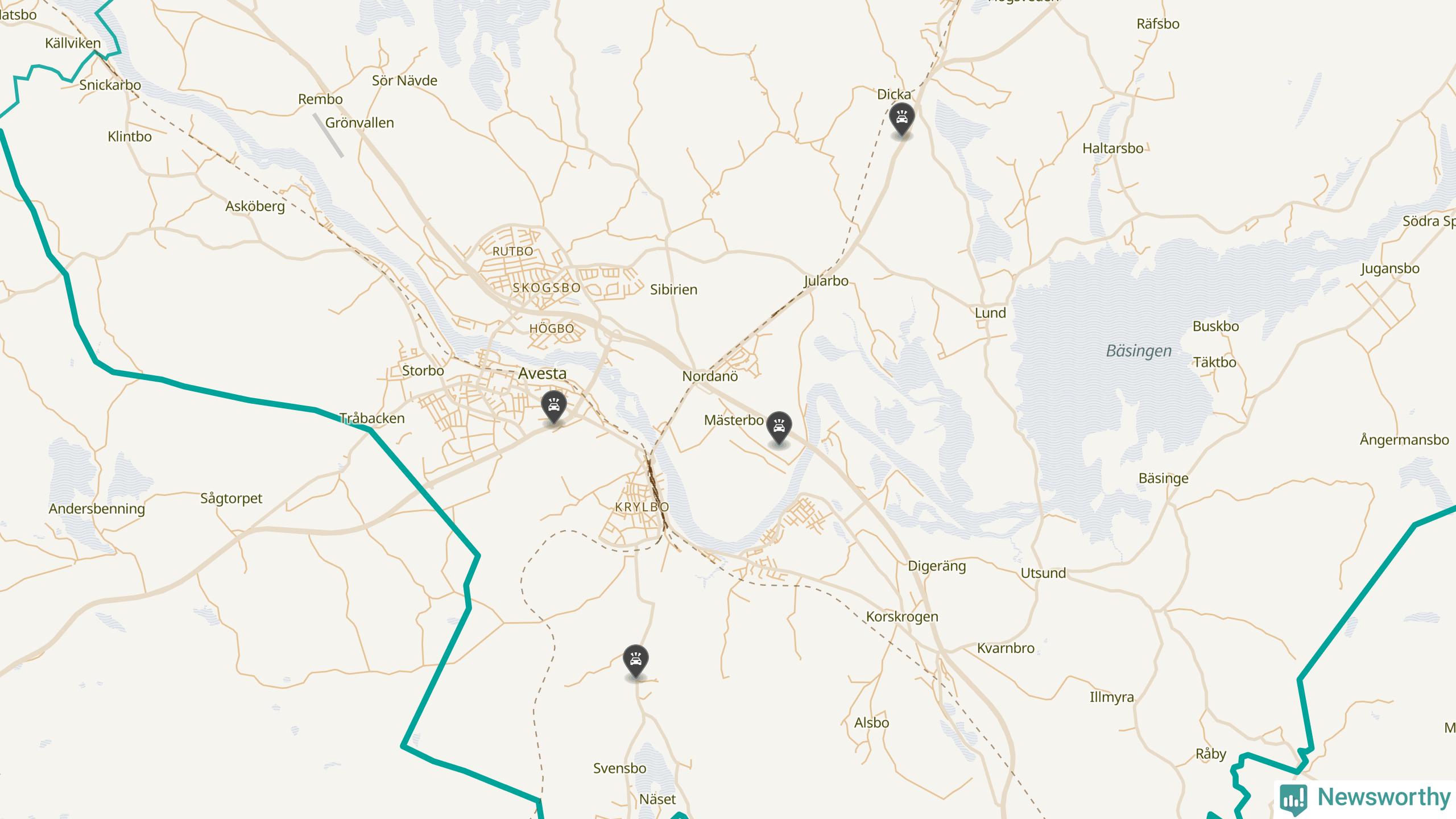Select the Haltarsbo place label

(x=1112, y=148)
